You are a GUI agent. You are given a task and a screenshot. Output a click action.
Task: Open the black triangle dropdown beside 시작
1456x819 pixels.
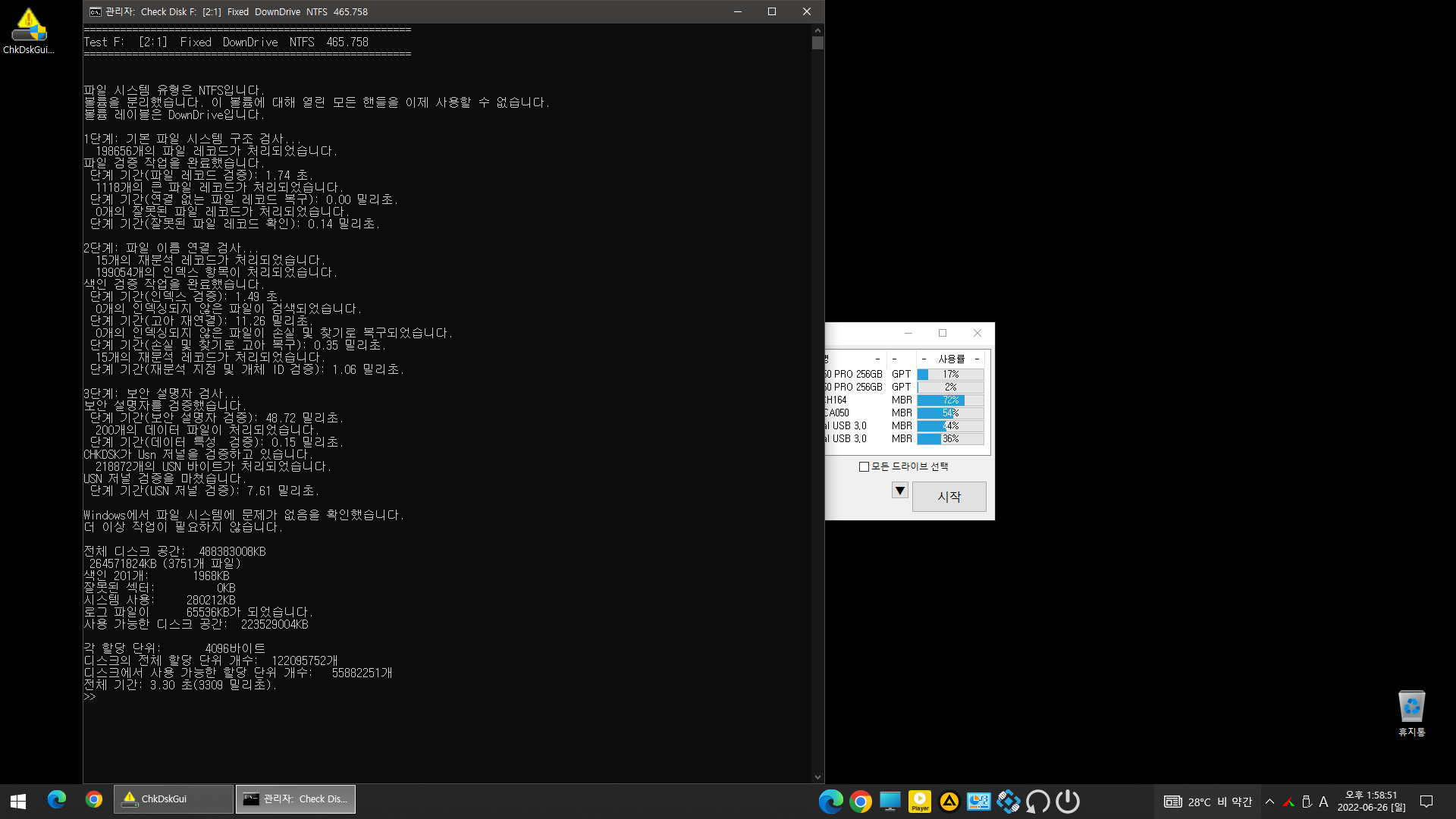[900, 491]
